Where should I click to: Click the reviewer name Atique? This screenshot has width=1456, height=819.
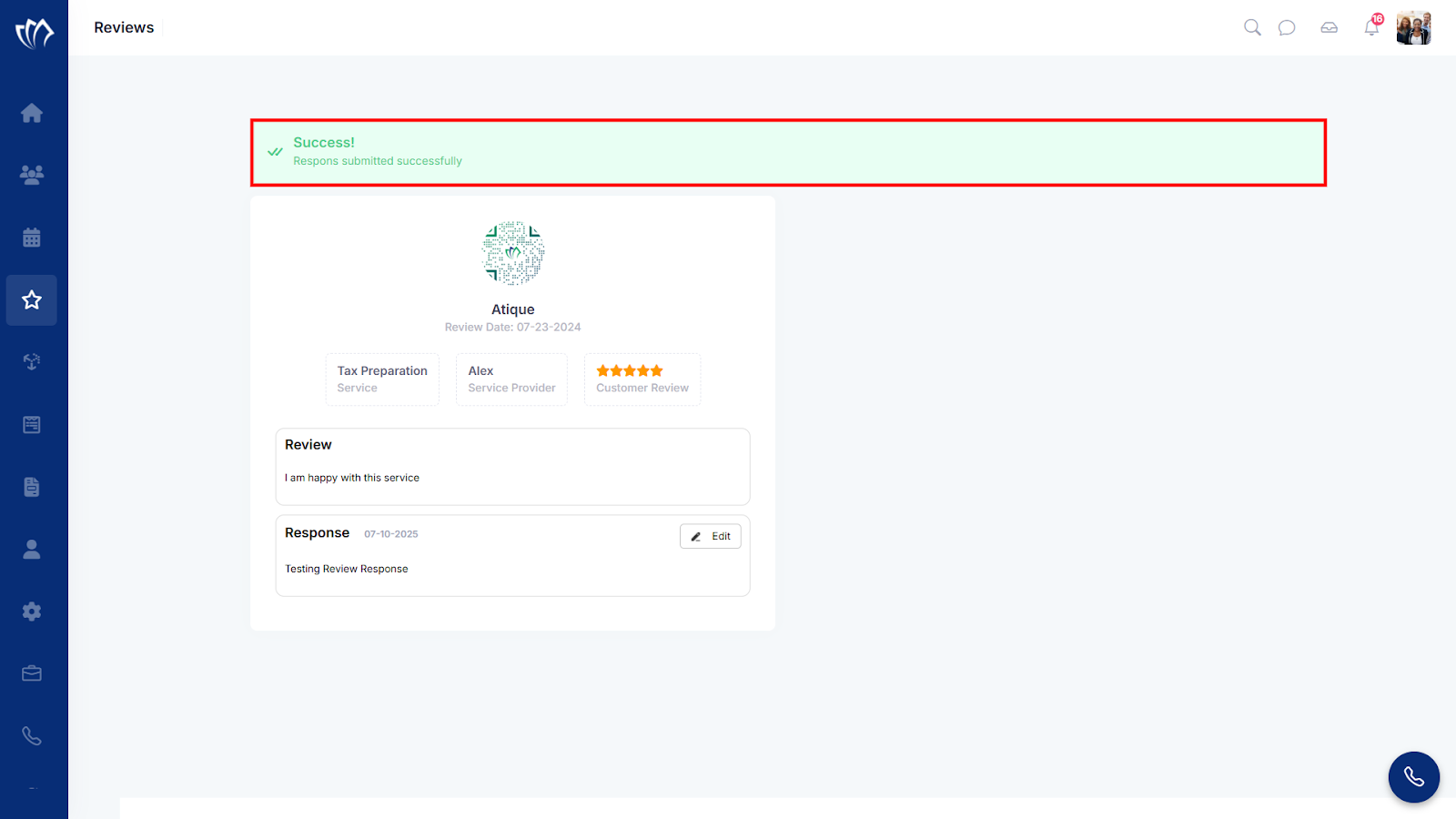[513, 309]
